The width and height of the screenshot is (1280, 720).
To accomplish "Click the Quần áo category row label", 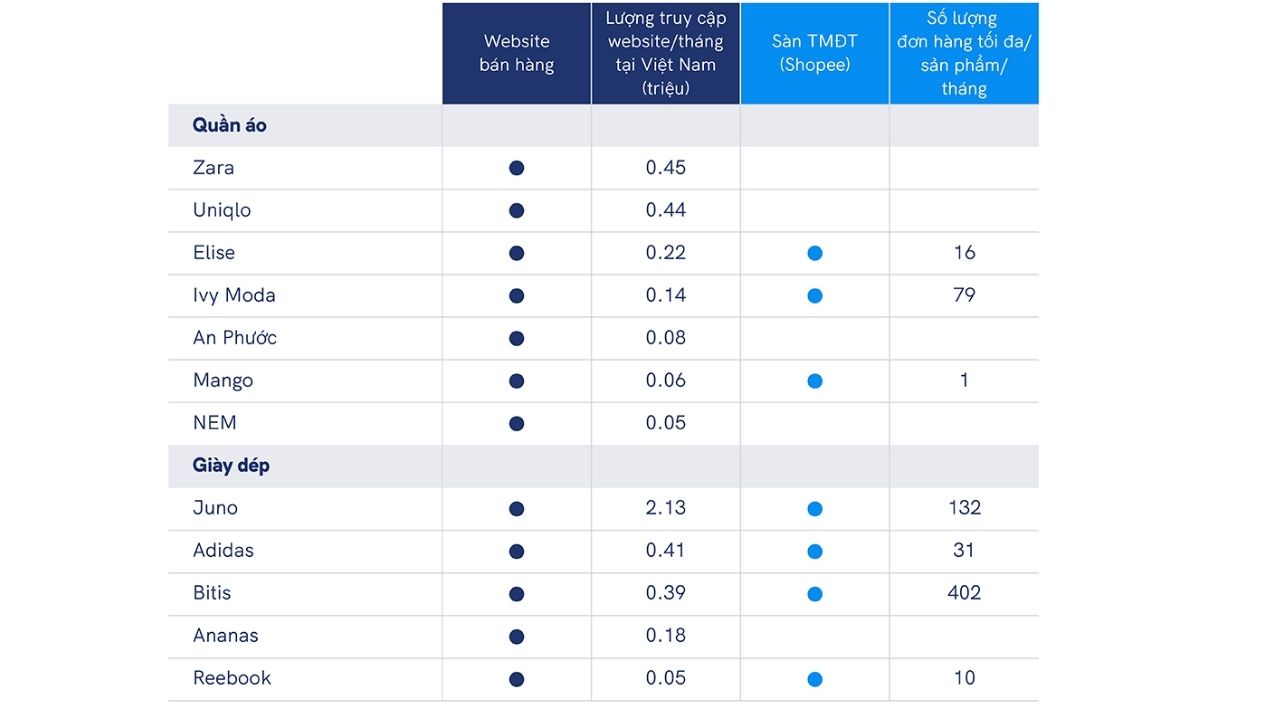I will click(229, 126).
